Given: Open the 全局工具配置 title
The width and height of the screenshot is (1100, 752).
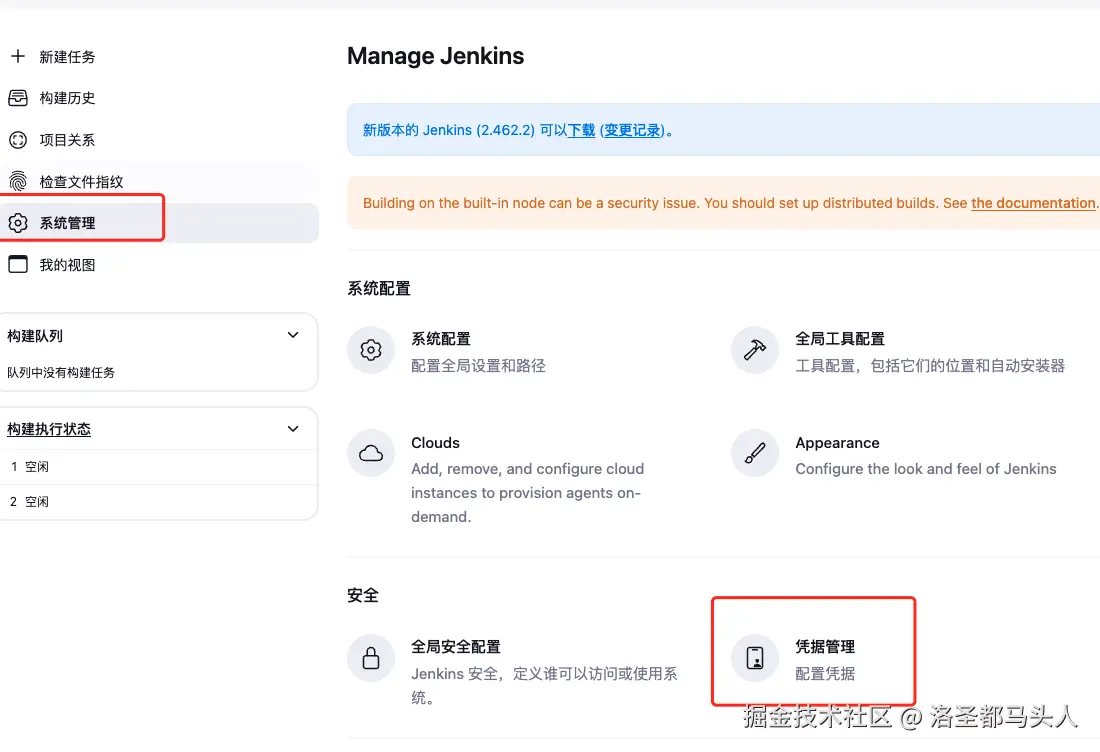Looking at the screenshot, I should 840,339.
